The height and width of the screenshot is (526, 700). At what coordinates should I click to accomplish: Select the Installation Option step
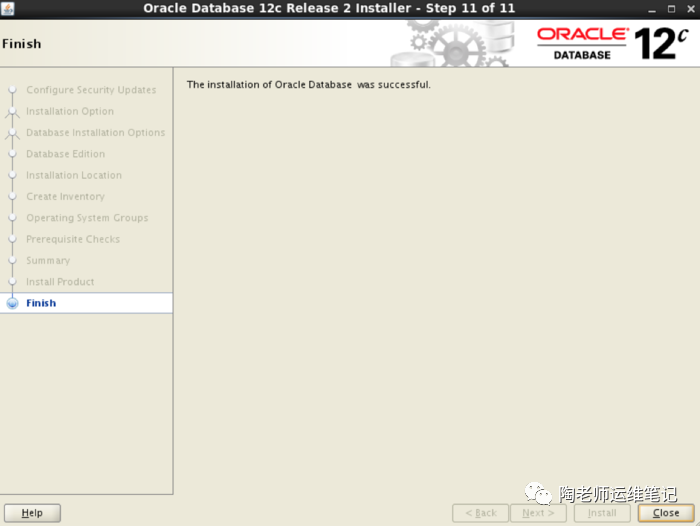(x=70, y=111)
